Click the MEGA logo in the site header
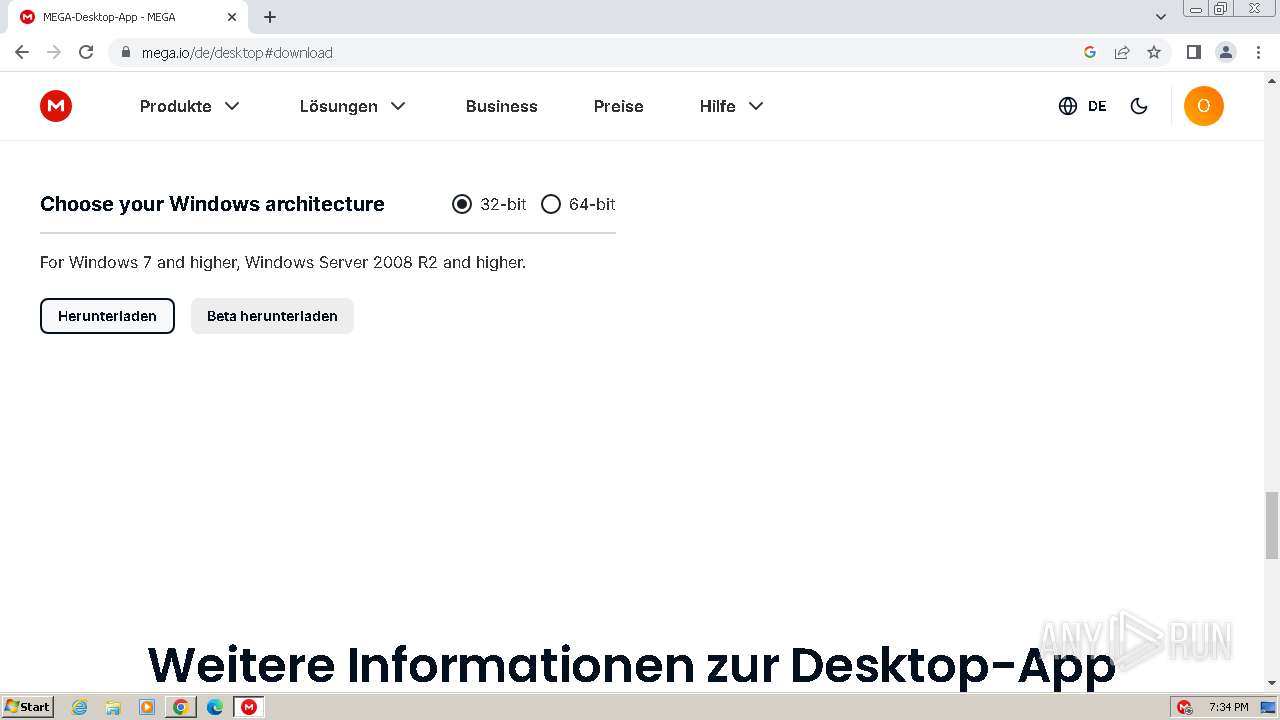This screenshot has height=720, width=1280. tap(56, 106)
